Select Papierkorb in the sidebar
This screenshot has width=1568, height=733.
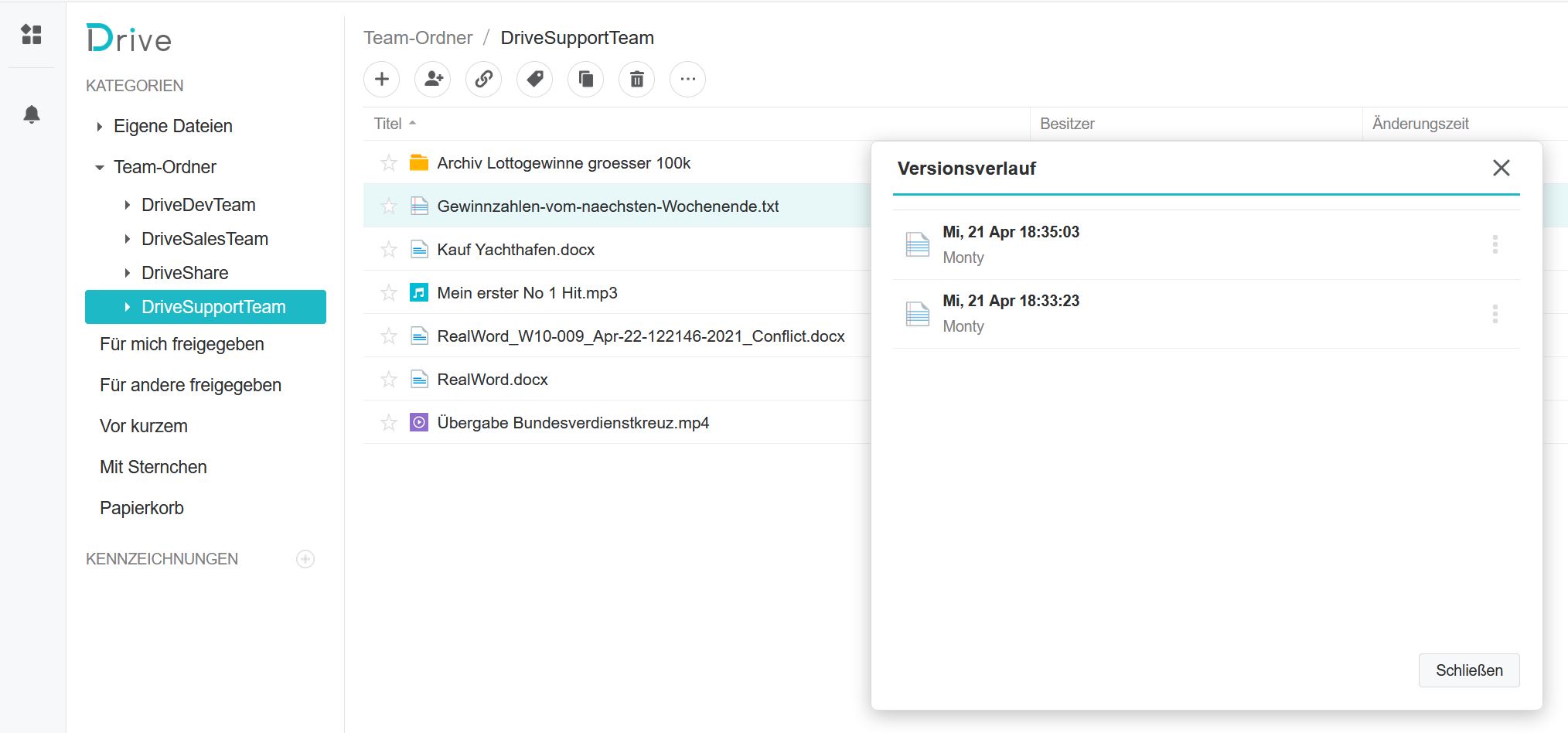(141, 507)
